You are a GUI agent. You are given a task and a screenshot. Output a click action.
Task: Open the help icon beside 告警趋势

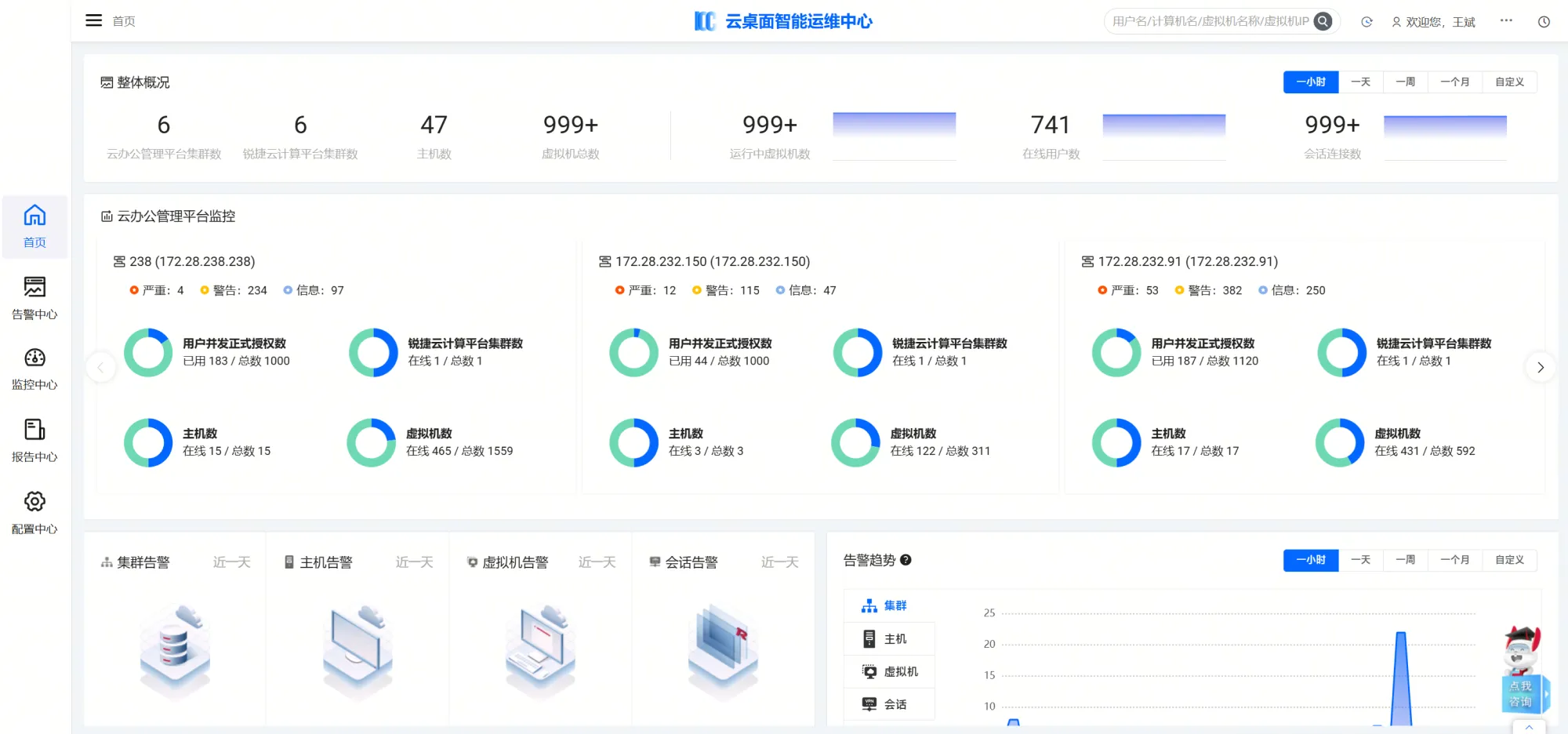[906, 560]
